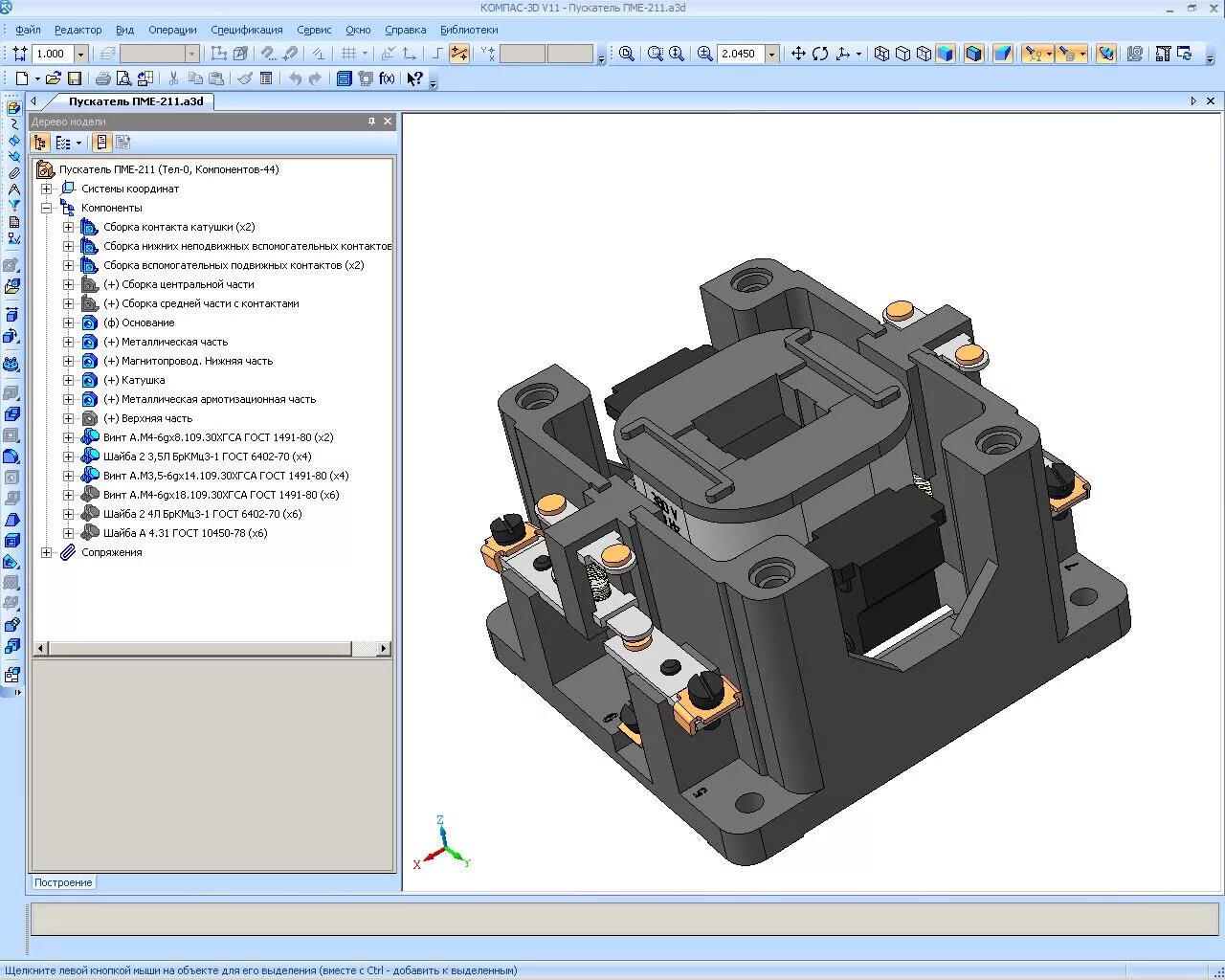Switch to Wireframe display icon
The height and width of the screenshot is (980, 1225).
[x=881, y=54]
